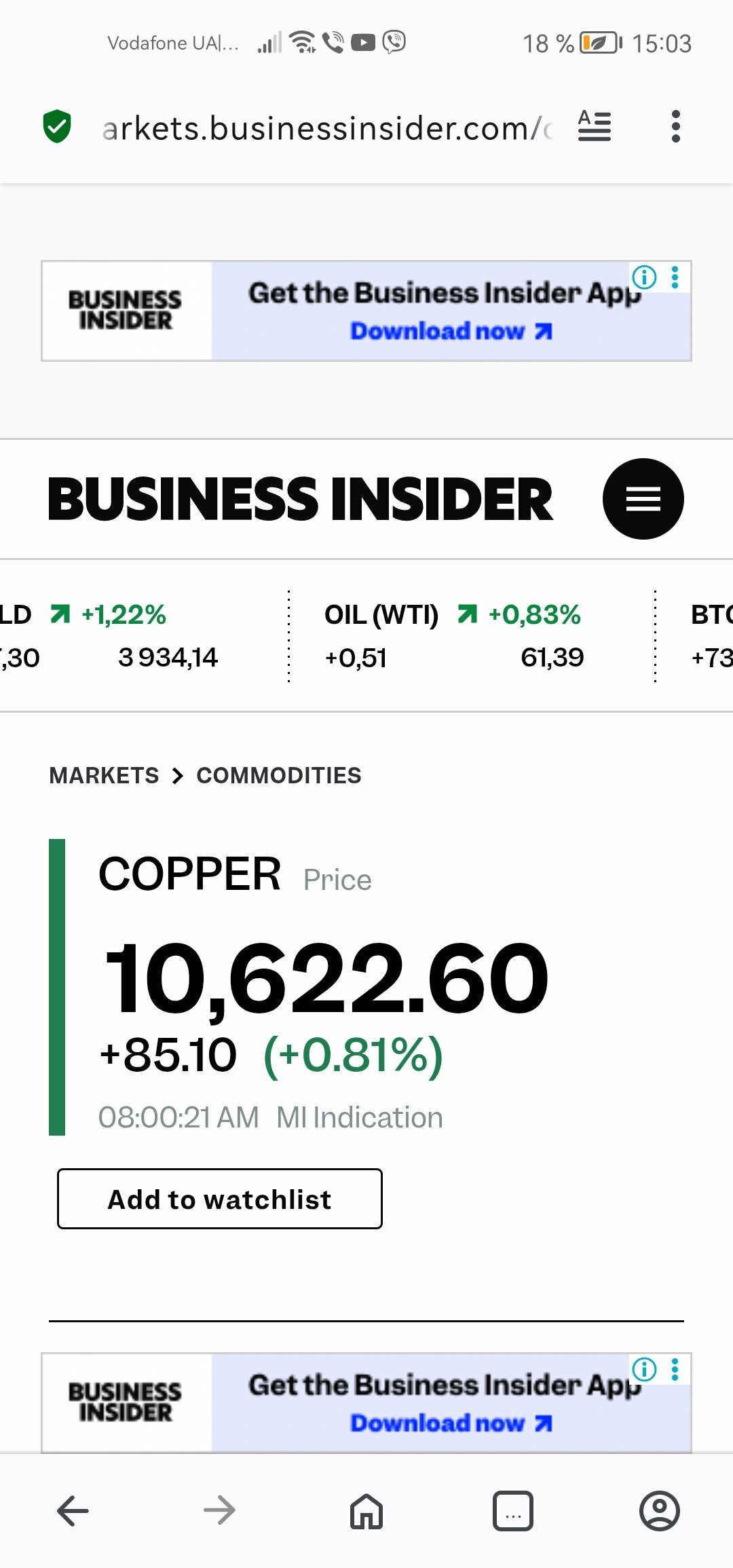
Task: Click the Add to watchlist button
Action: point(219,1199)
